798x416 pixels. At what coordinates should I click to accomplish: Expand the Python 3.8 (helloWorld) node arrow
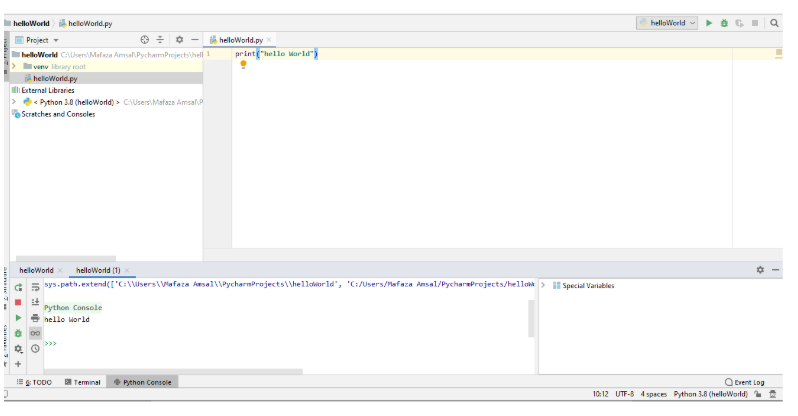click(x=14, y=102)
